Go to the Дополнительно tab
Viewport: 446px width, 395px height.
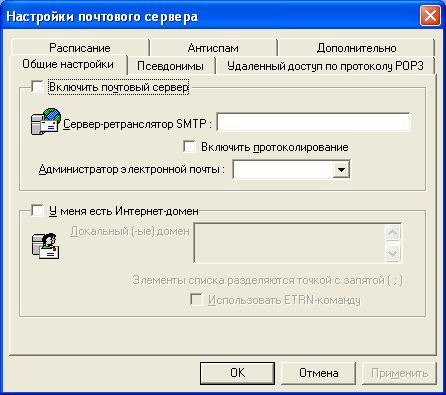[x=357, y=48]
